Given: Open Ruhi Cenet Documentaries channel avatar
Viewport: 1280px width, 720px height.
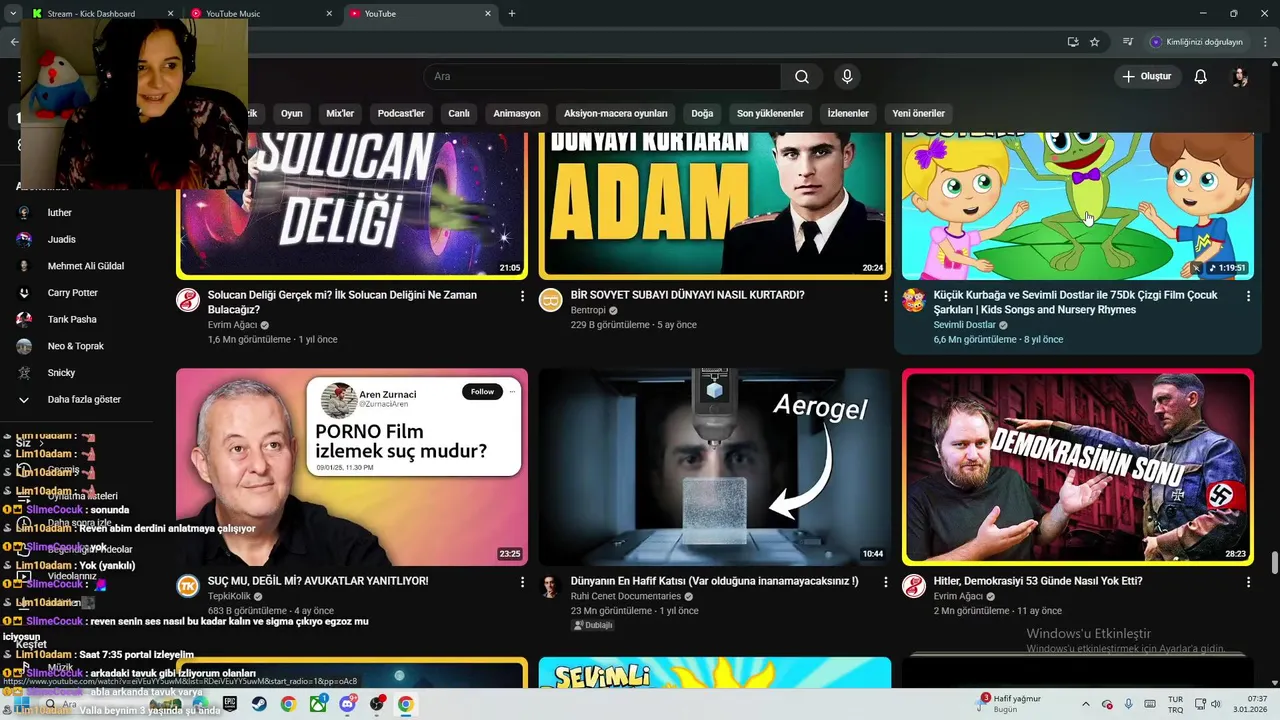Looking at the screenshot, I should point(551,586).
